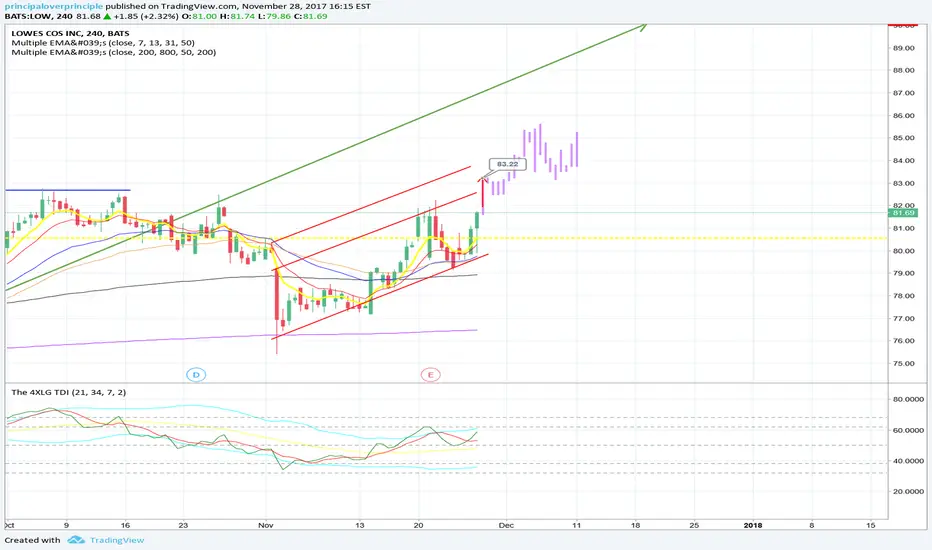Click the TradingView logo icon at bottom

click(x=76, y=540)
